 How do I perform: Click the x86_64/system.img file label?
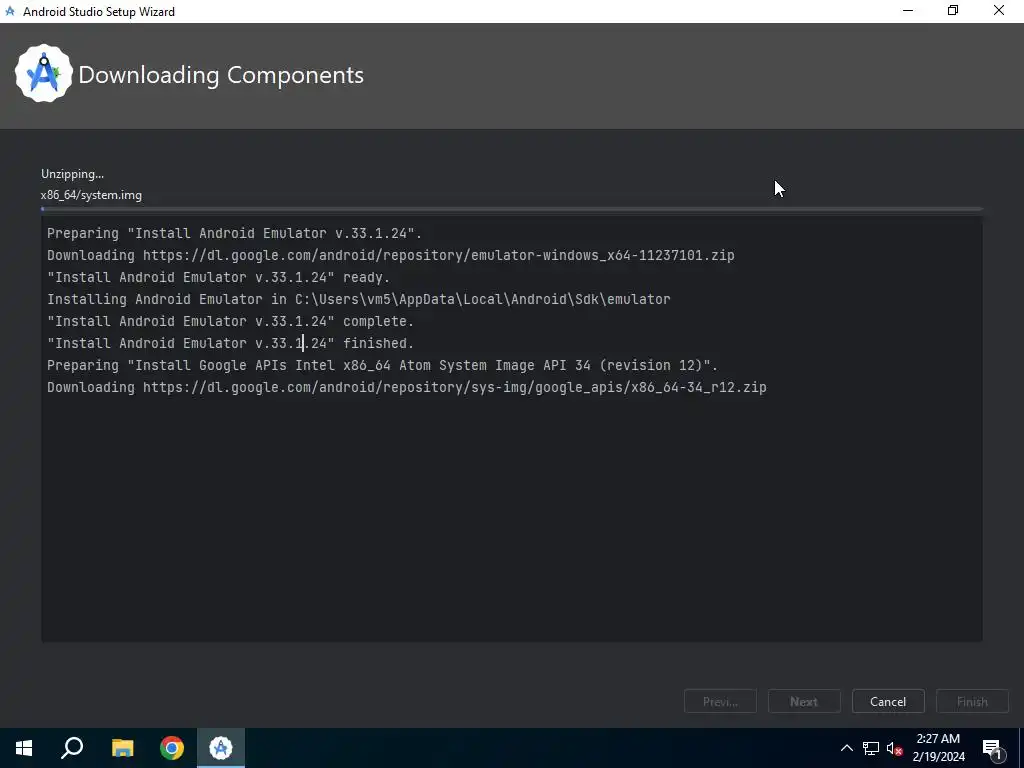(x=91, y=195)
